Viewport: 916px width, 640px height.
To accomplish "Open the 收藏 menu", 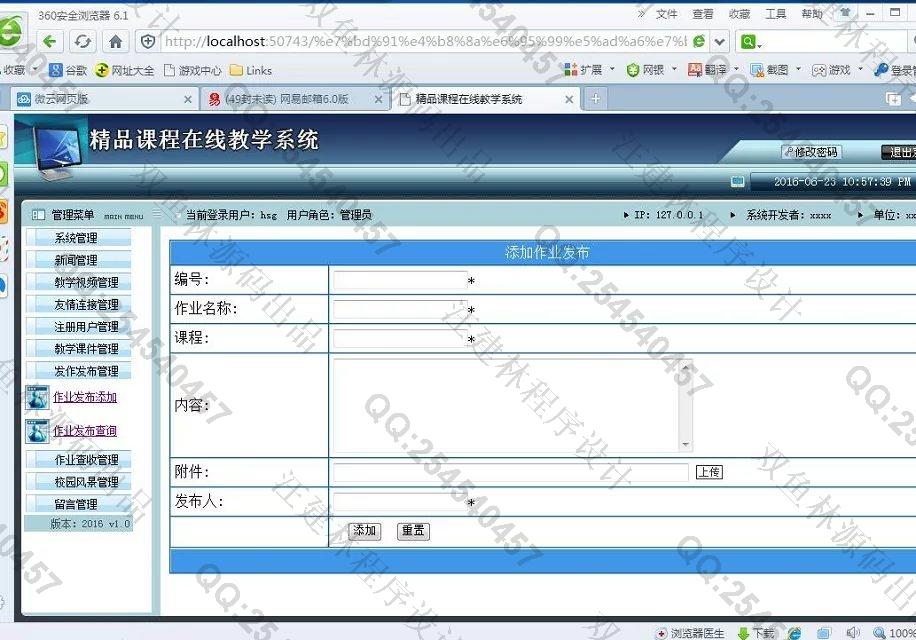I will coord(739,14).
